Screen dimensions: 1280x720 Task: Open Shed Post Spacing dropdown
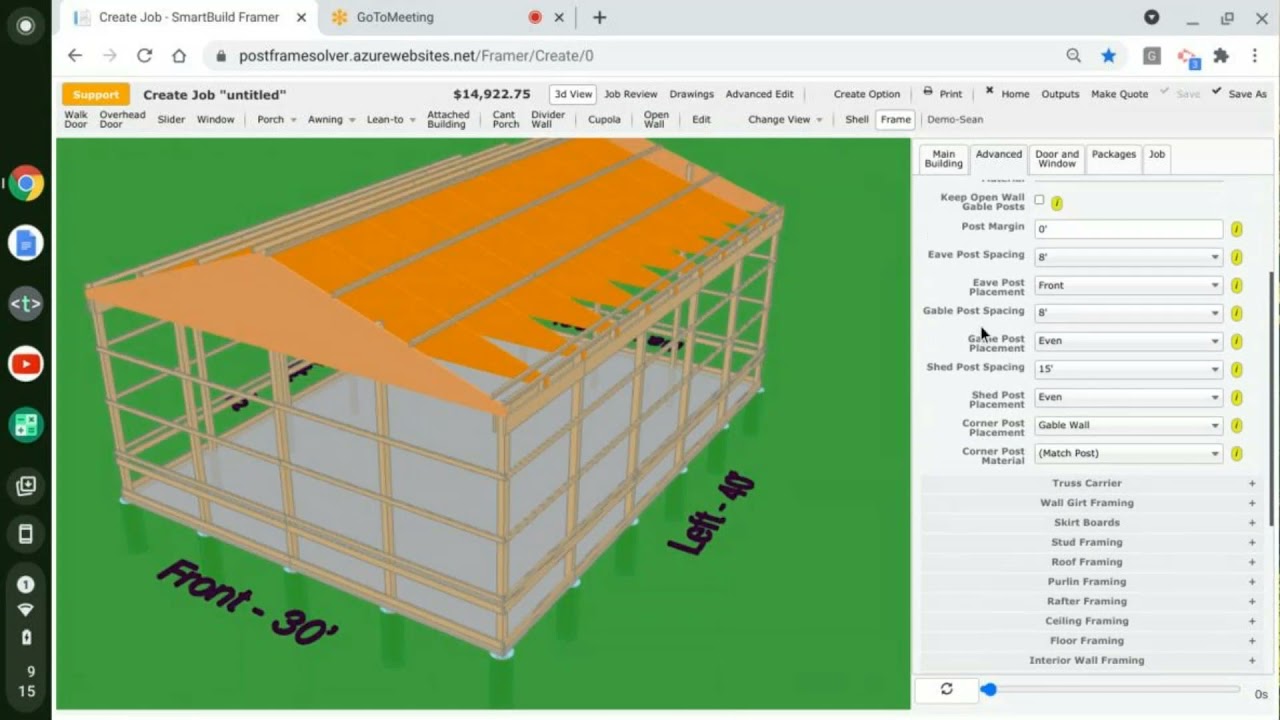1128,369
